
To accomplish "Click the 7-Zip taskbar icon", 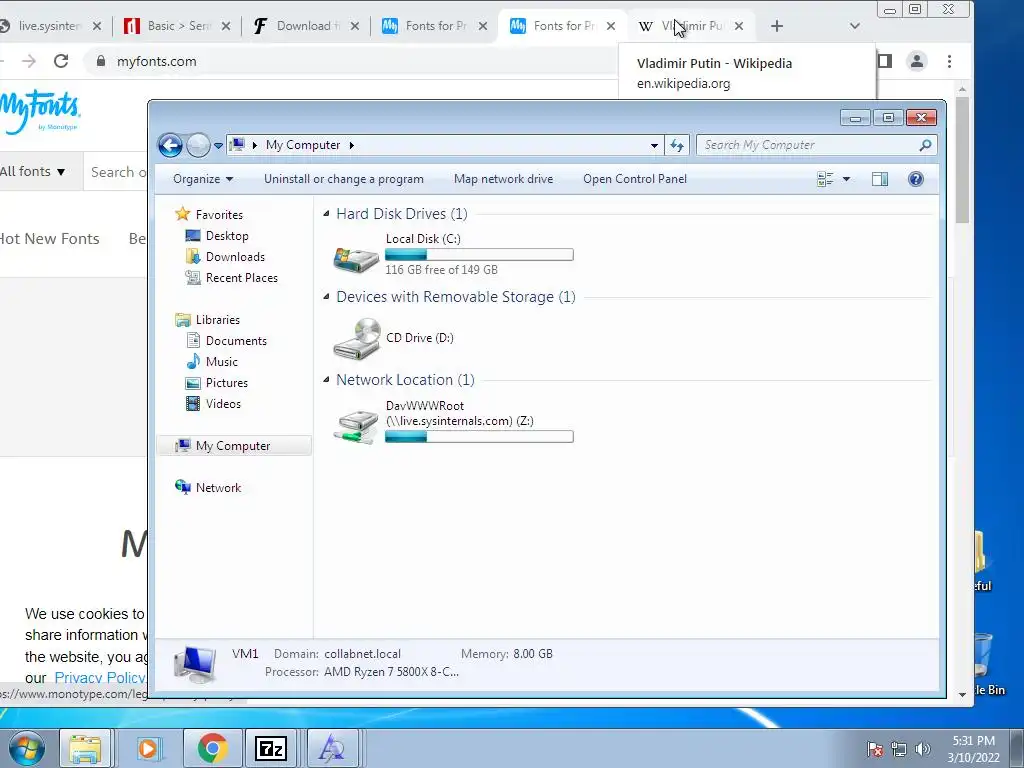I will point(271,749).
